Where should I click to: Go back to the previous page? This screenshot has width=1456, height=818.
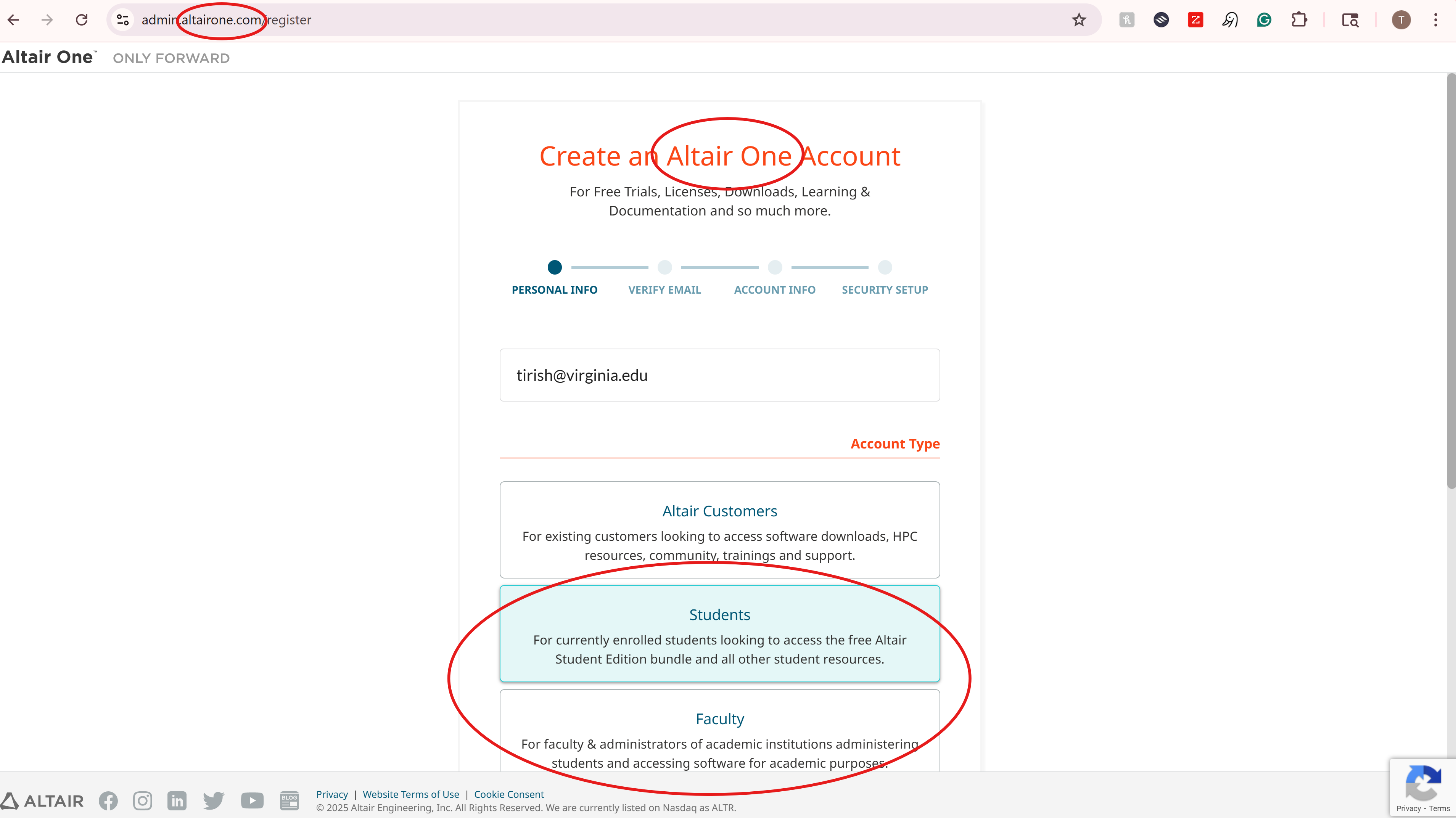(x=14, y=20)
